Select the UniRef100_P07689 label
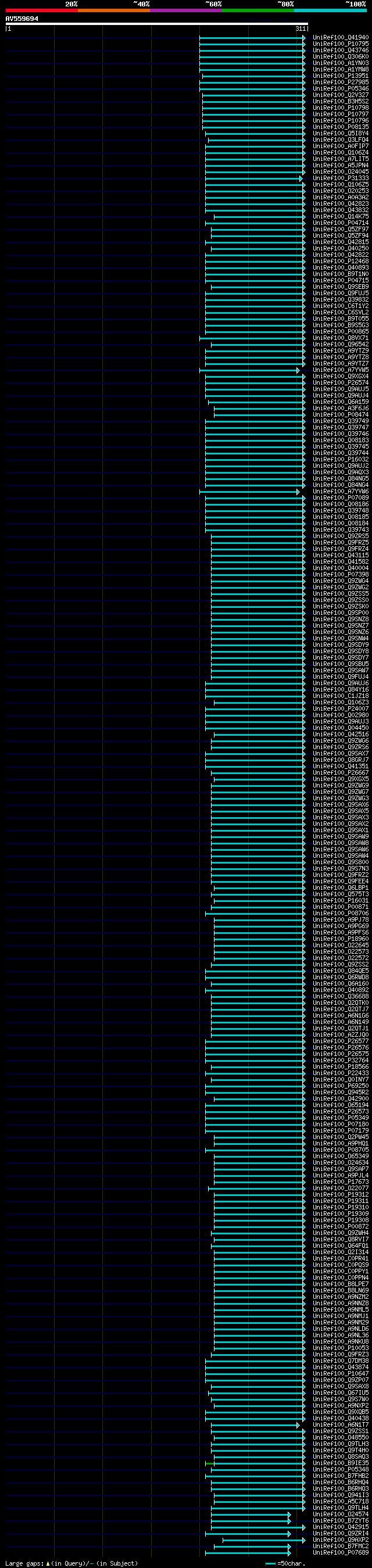The height and width of the screenshot is (1568, 372). (x=341, y=1552)
